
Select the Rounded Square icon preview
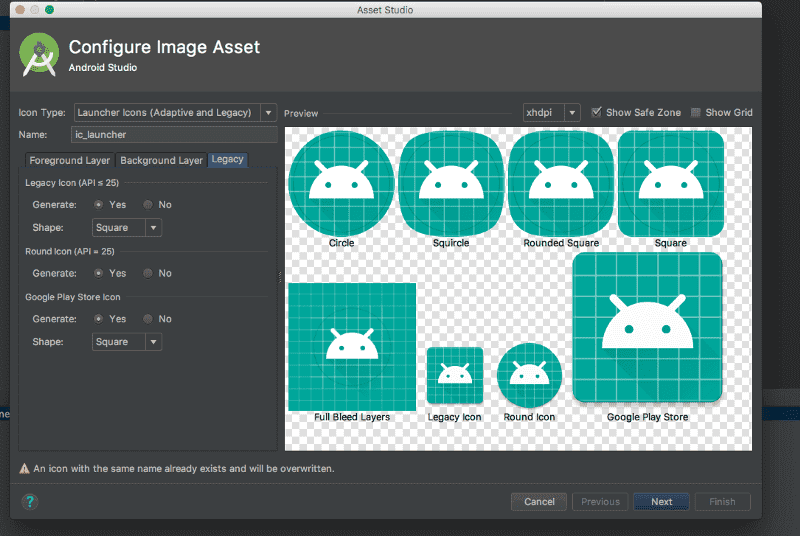(x=561, y=183)
